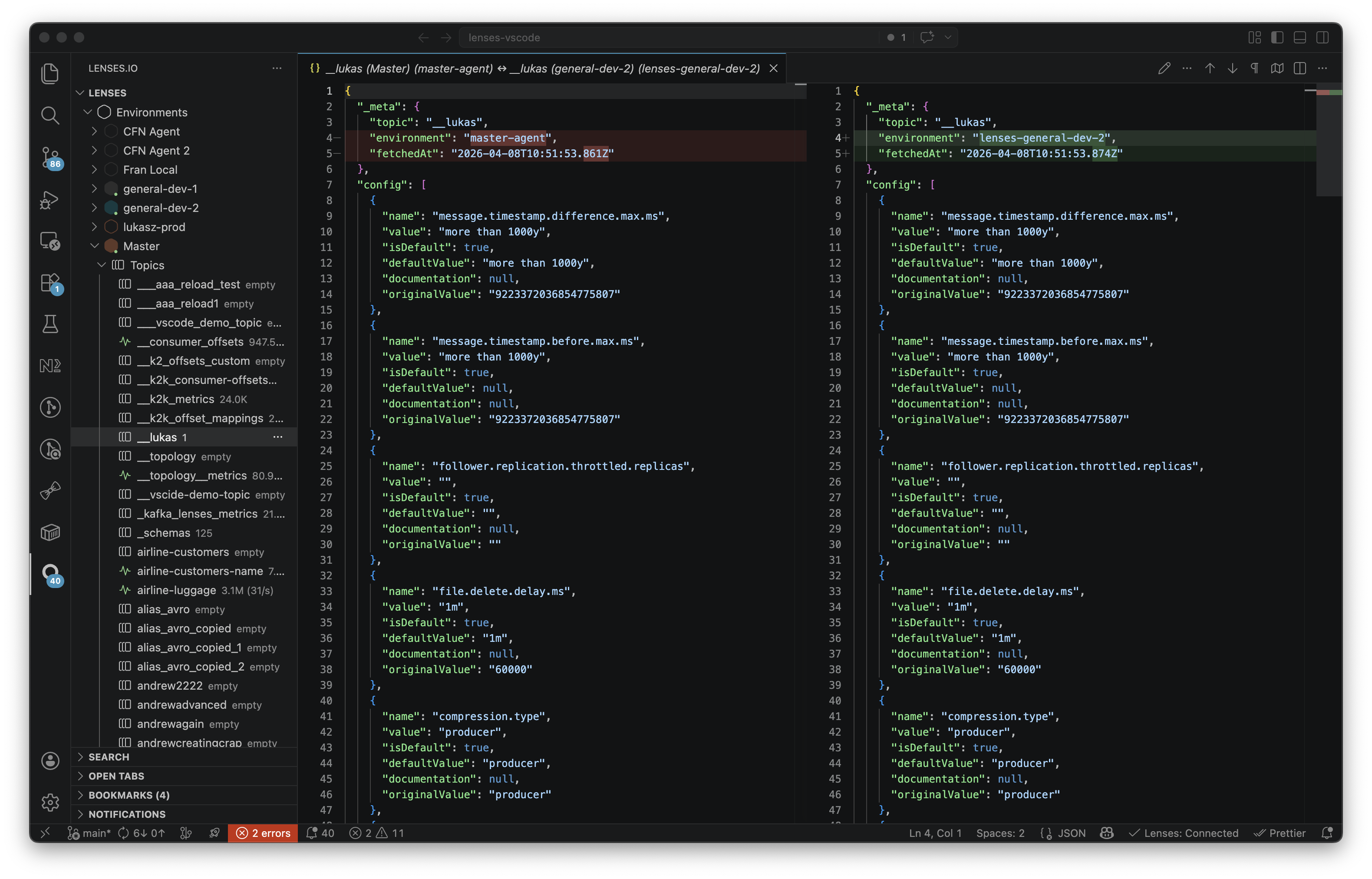Select the _schemas topic

(x=184, y=533)
